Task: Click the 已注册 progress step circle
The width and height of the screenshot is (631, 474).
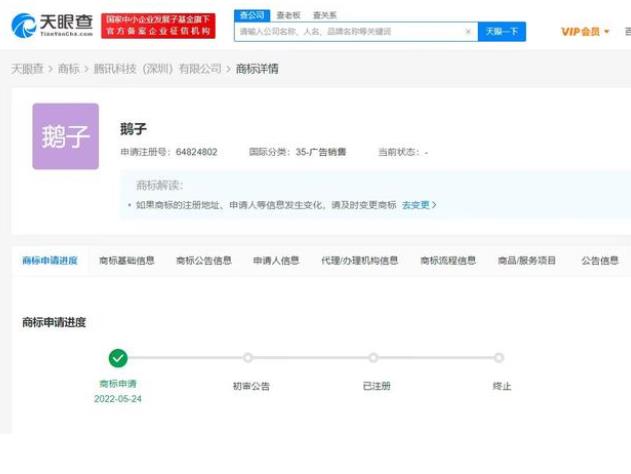Action: point(373,358)
